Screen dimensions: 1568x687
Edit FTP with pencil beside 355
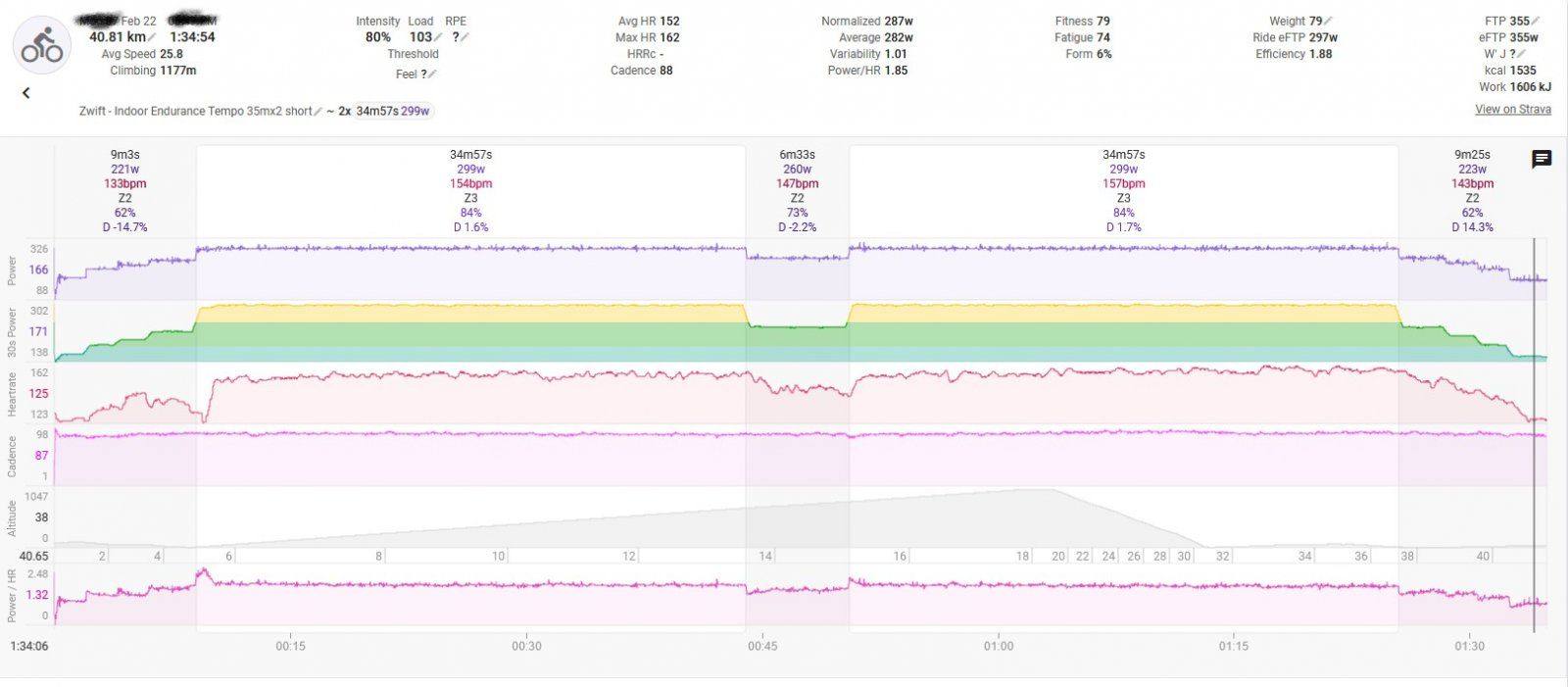(x=1536, y=21)
